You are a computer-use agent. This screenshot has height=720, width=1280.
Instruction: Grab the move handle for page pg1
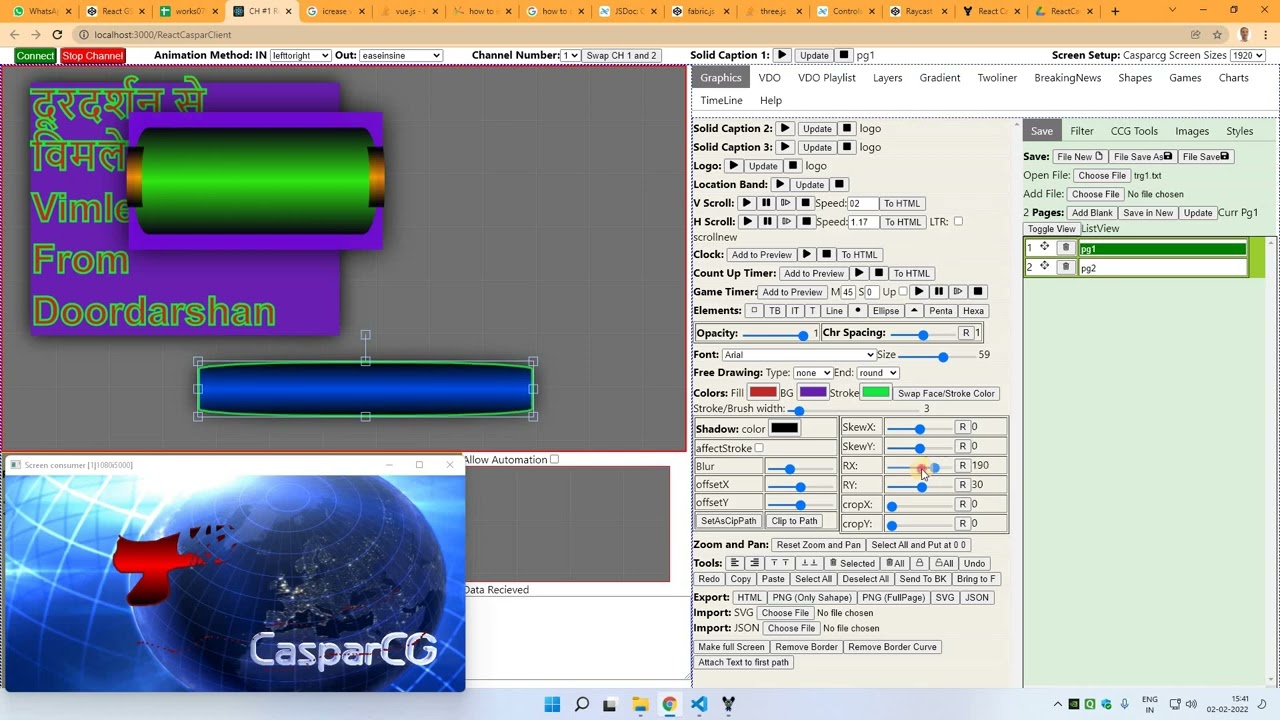pyautogui.click(x=1044, y=247)
